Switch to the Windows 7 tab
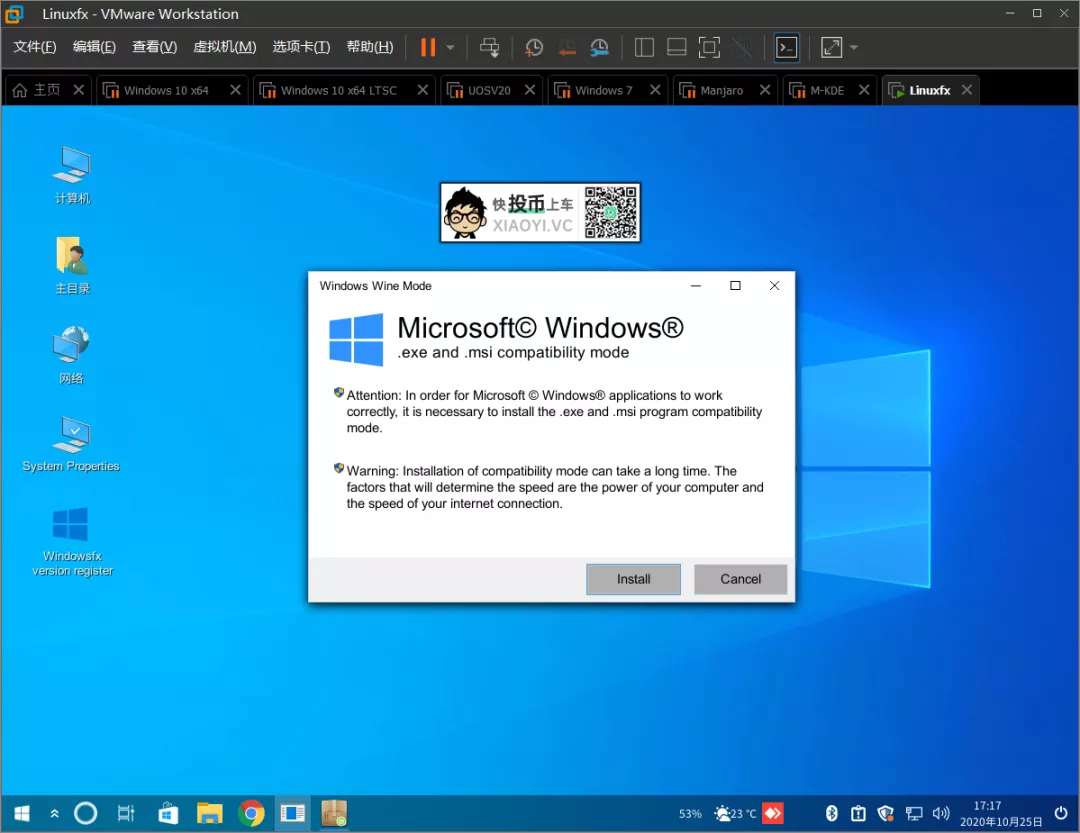The height and width of the screenshot is (833, 1080). click(x=603, y=90)
